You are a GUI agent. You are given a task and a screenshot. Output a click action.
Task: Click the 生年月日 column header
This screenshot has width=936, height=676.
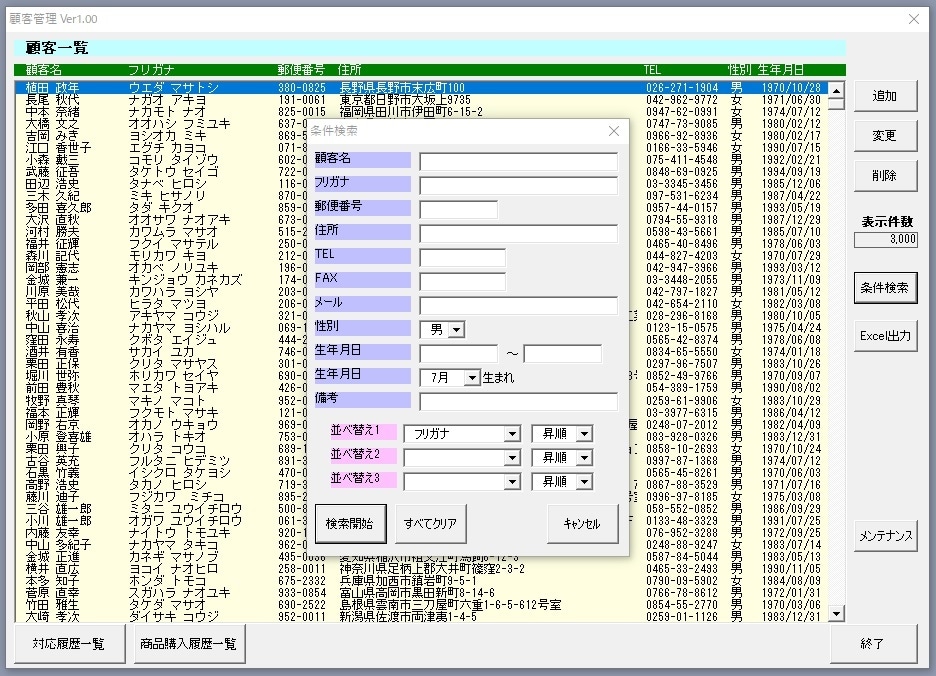pyautogui.click(x=781, y=70)
